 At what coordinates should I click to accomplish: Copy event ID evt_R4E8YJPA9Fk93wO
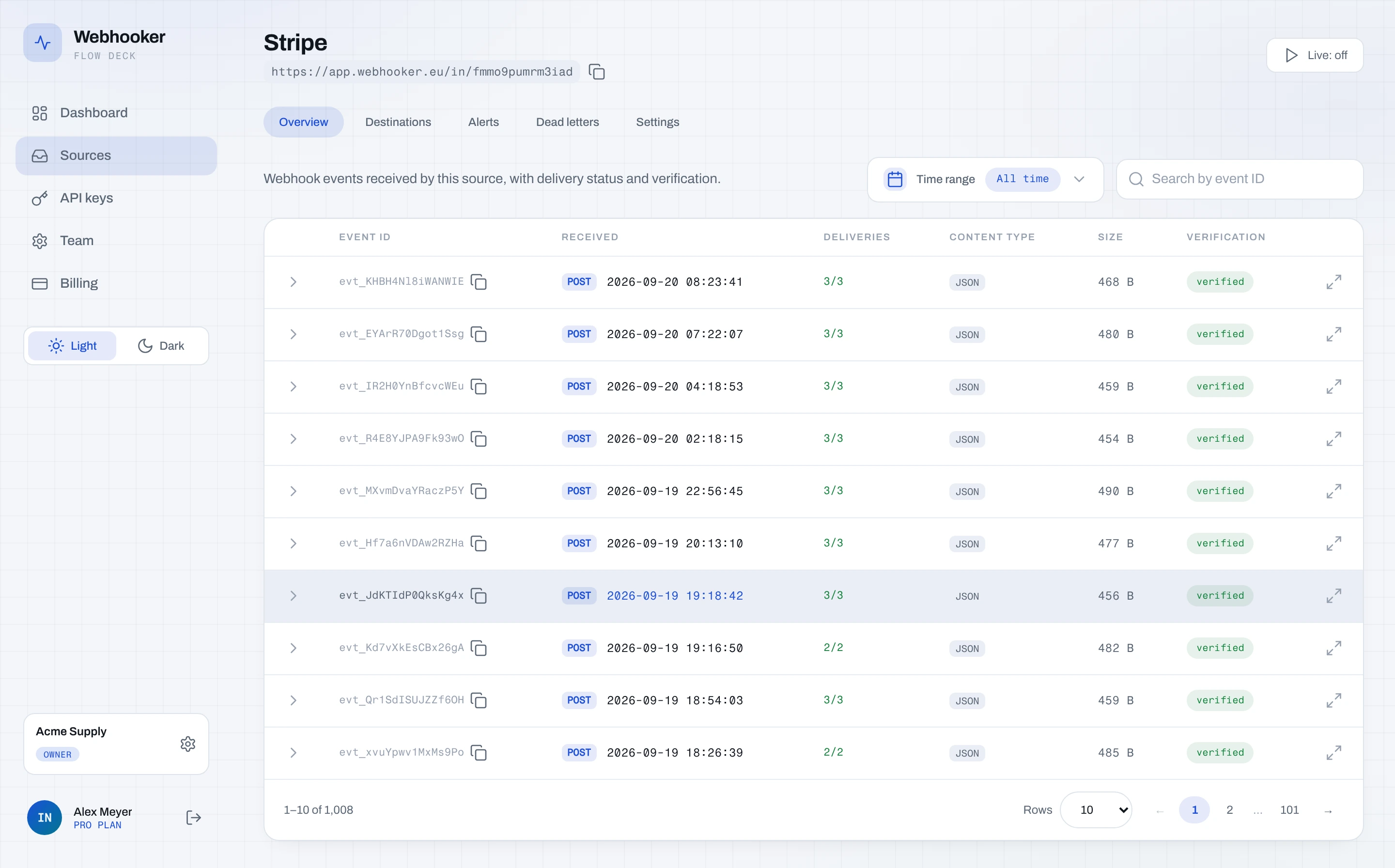pyautogui.click(x=478, y=438)
